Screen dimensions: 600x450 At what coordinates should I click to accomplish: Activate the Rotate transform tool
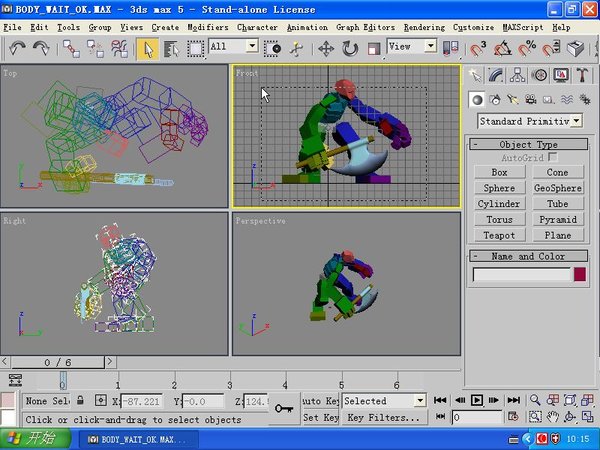tap(350, 47)
